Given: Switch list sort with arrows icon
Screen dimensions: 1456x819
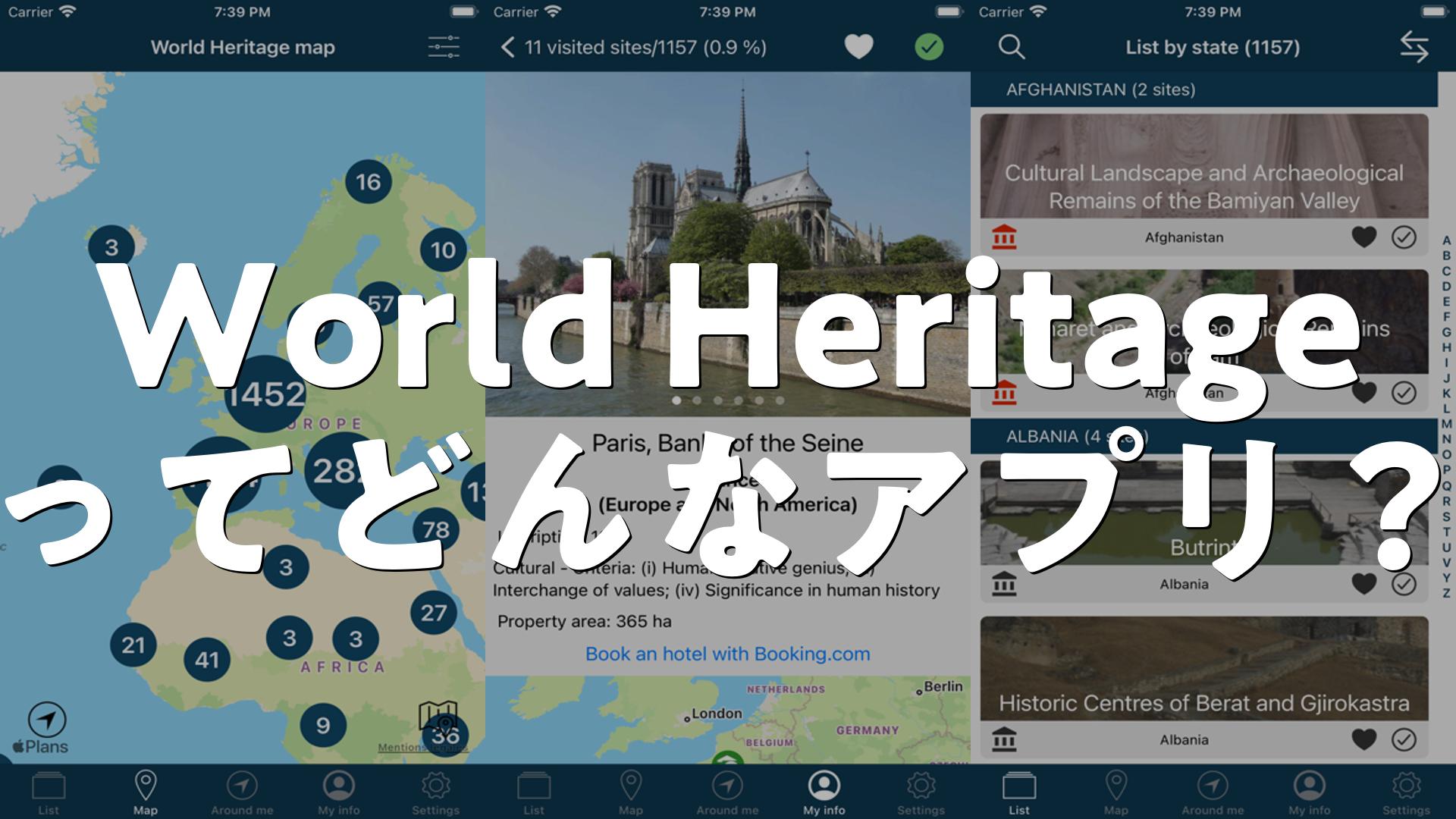Looking at the screenshot, I should (1414, 47).
